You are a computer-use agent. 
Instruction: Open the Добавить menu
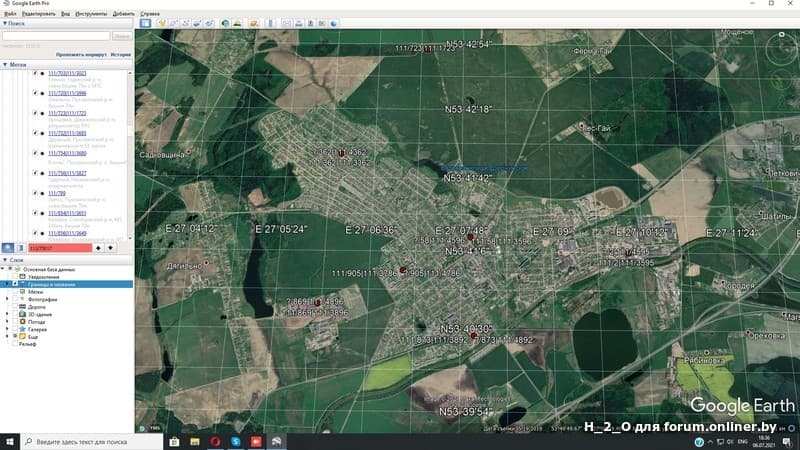click(x=123, y=14)
